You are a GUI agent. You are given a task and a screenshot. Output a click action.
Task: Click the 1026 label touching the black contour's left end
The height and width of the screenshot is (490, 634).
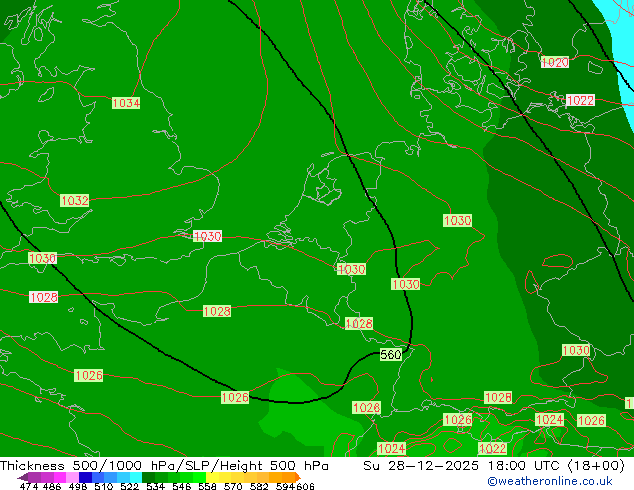coord(235,397)
